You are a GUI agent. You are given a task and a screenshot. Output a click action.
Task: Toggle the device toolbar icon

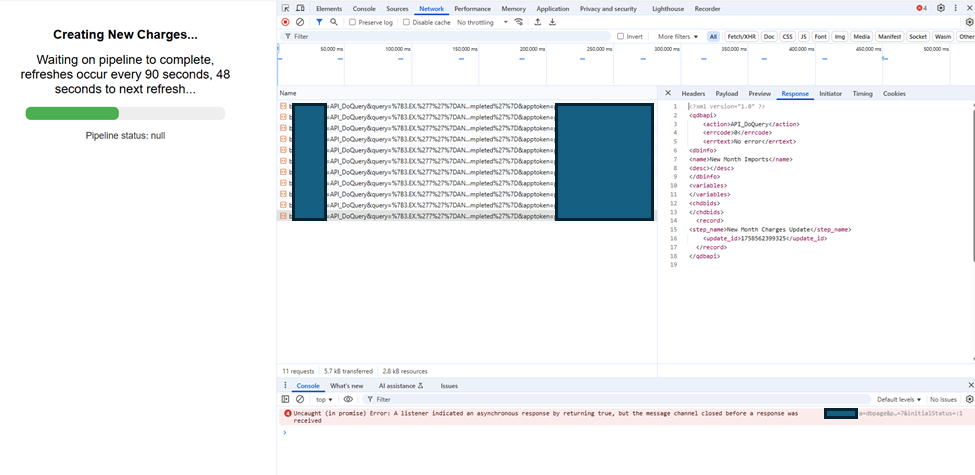click(x=299, y=8)
